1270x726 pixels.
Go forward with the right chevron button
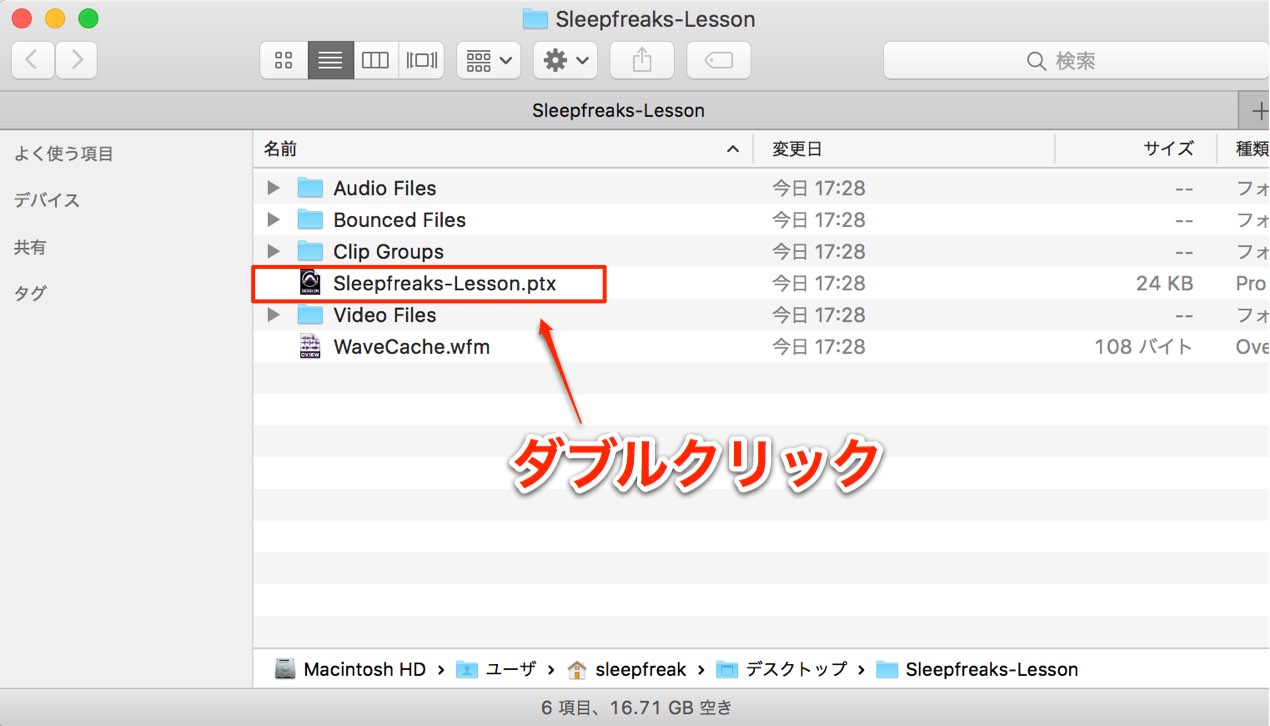76,61
